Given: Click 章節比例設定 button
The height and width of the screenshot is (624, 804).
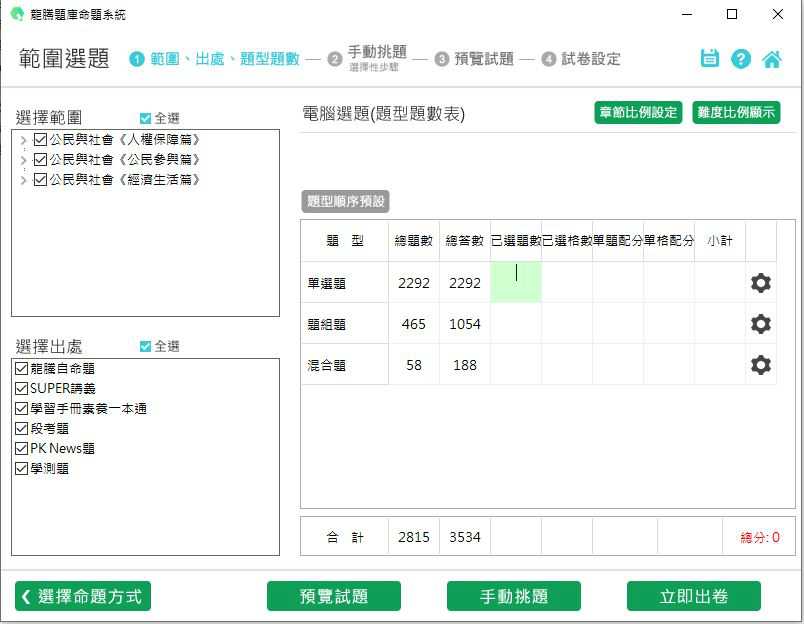Looking at the screenshot, I should pyautogui.click(x=638, y=112).
